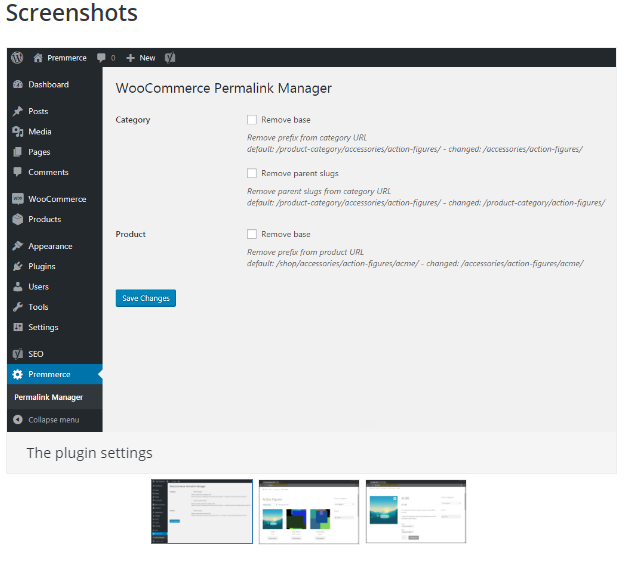Enable Category Remove base checkbox
Image resolution: width=626 pixels, height=567 pixels.
pos(252,120)
